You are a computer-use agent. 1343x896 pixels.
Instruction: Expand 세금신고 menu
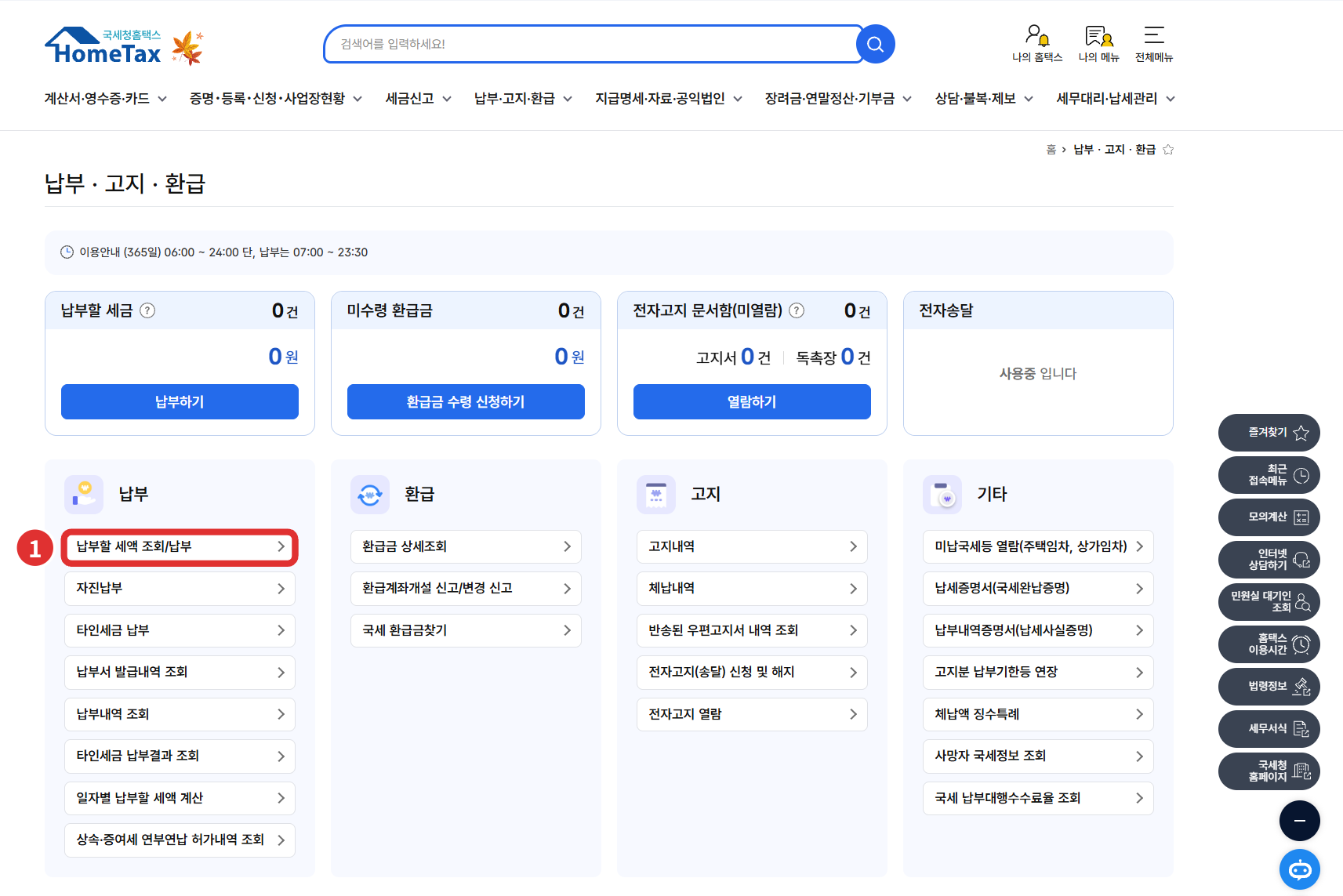(419, 99)
